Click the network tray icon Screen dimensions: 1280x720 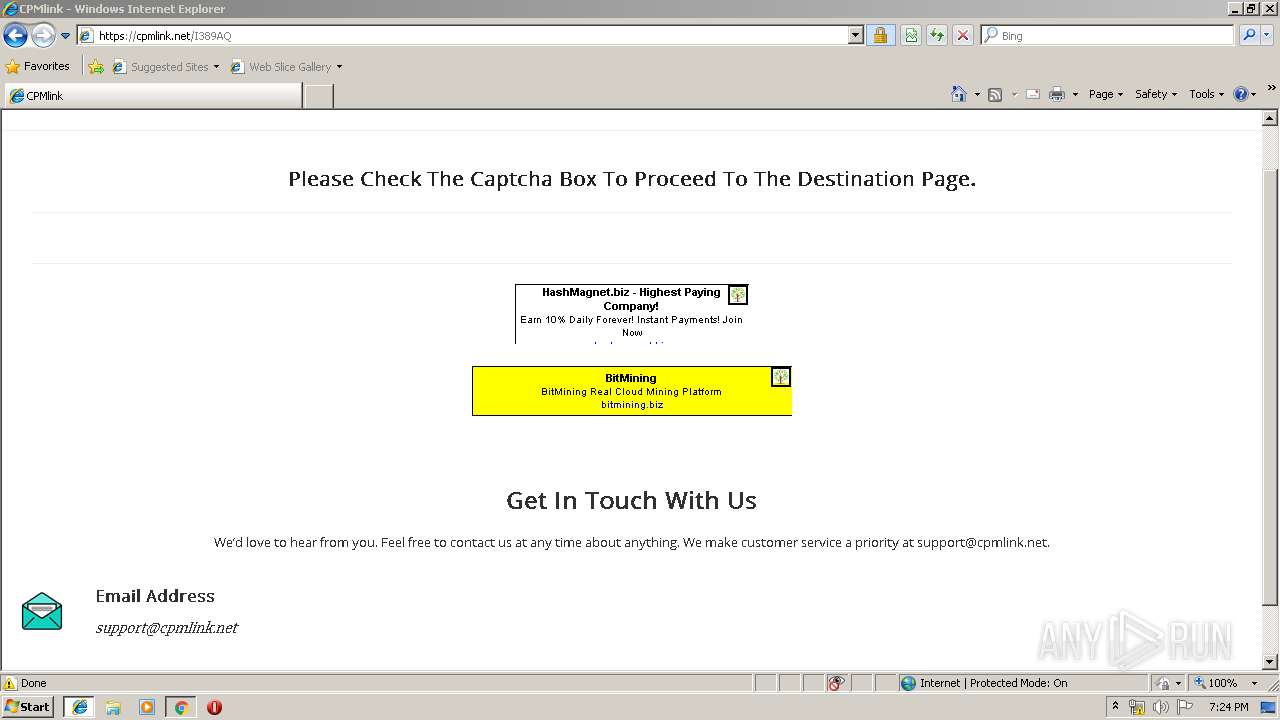point(1137,707)
